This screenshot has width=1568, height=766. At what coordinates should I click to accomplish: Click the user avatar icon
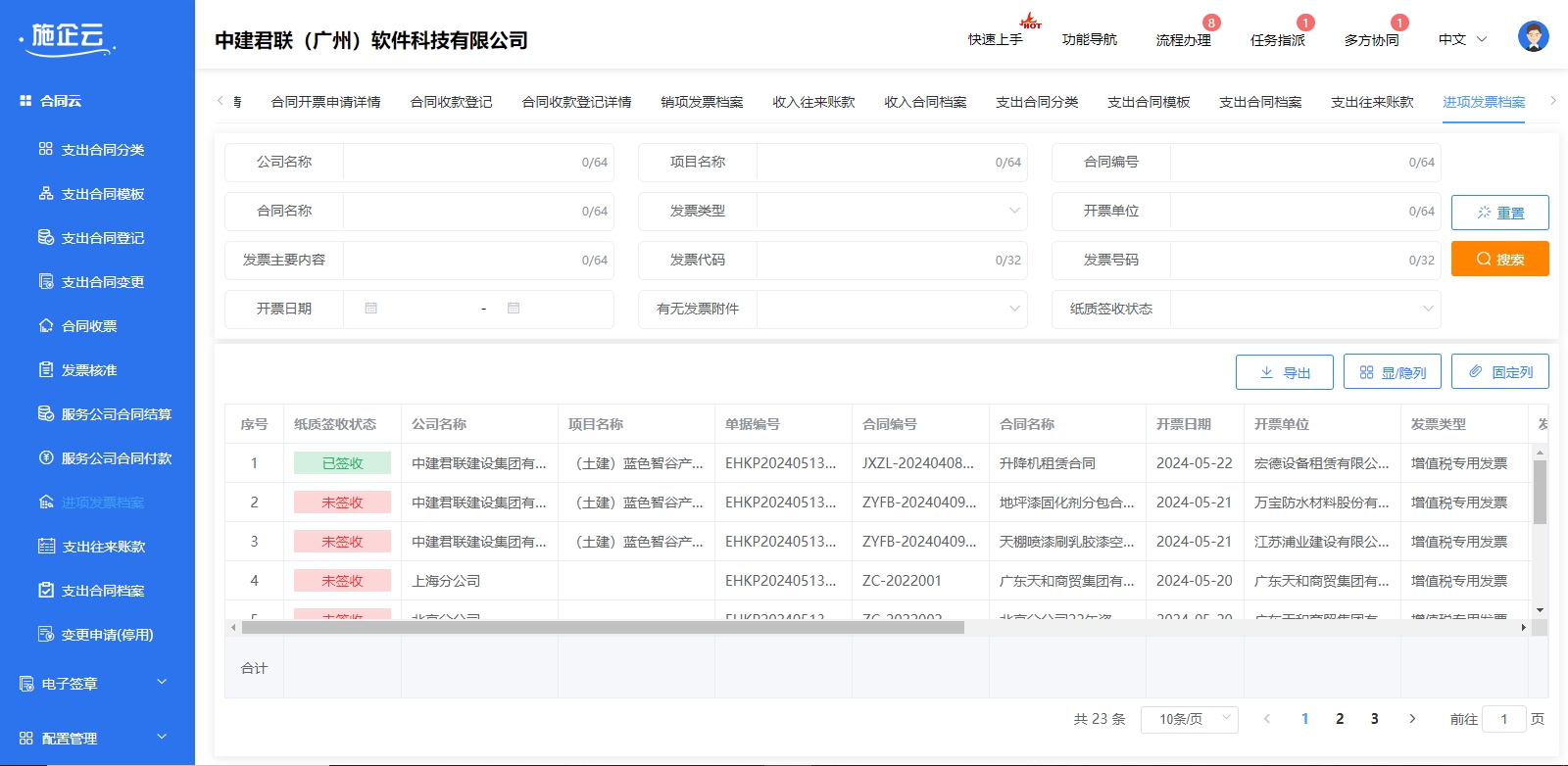pos(1534,36)
